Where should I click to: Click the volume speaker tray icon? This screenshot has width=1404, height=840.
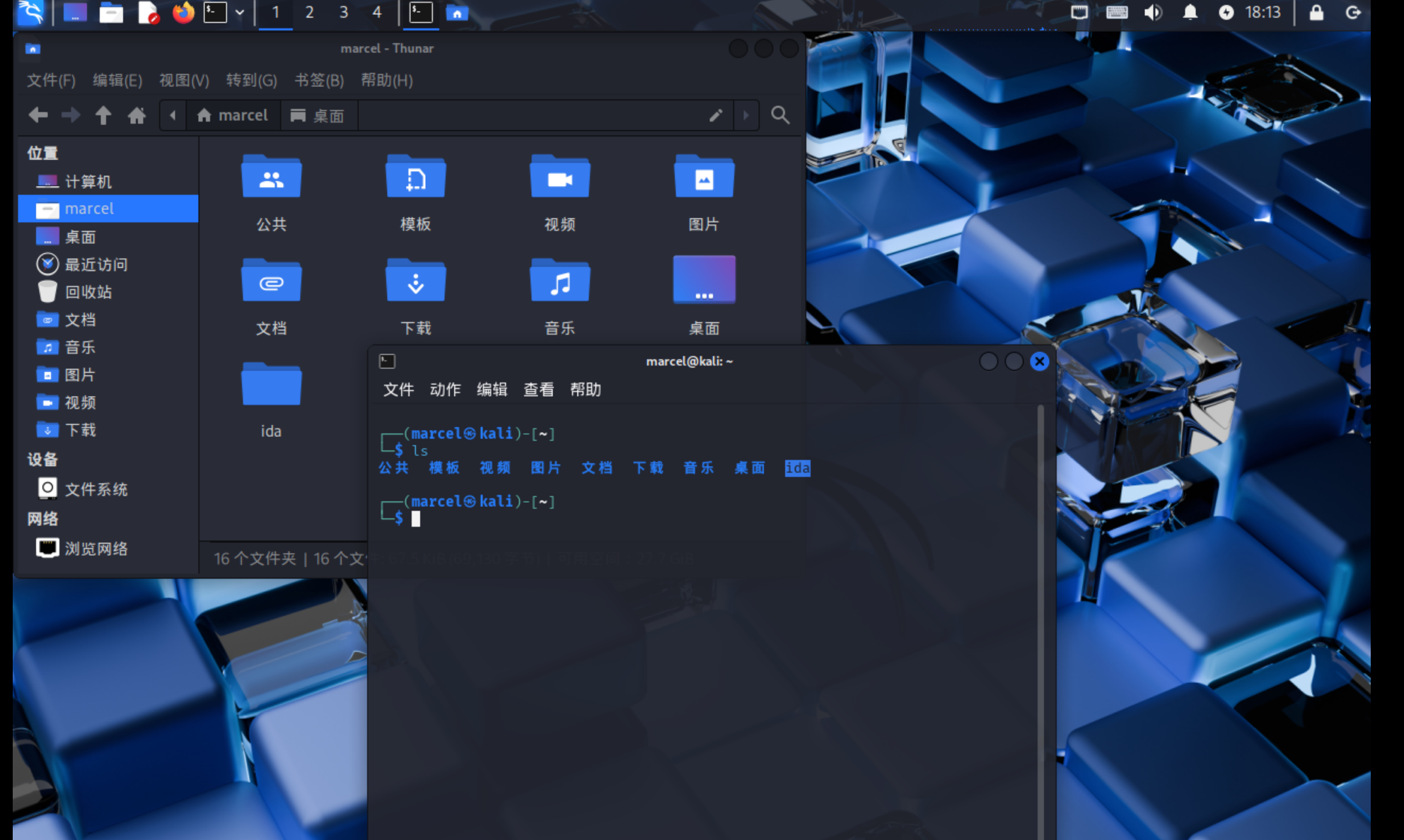[1153, 13]
